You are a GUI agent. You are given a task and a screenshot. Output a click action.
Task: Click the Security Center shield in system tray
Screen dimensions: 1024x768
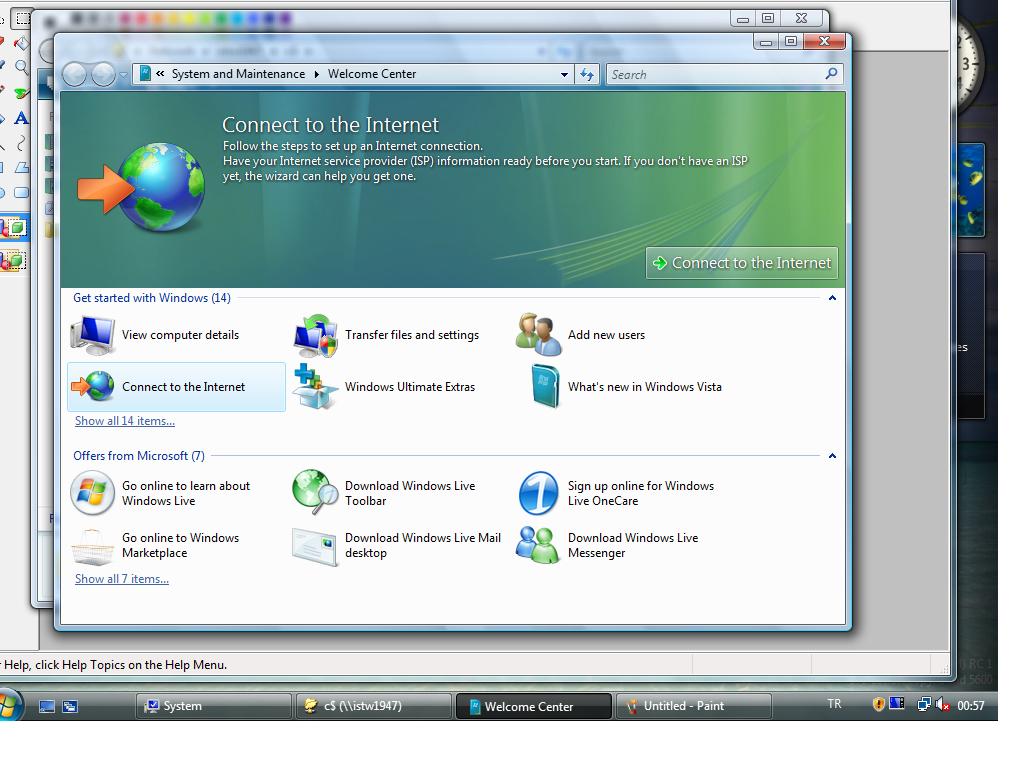[x=878, y=703]
